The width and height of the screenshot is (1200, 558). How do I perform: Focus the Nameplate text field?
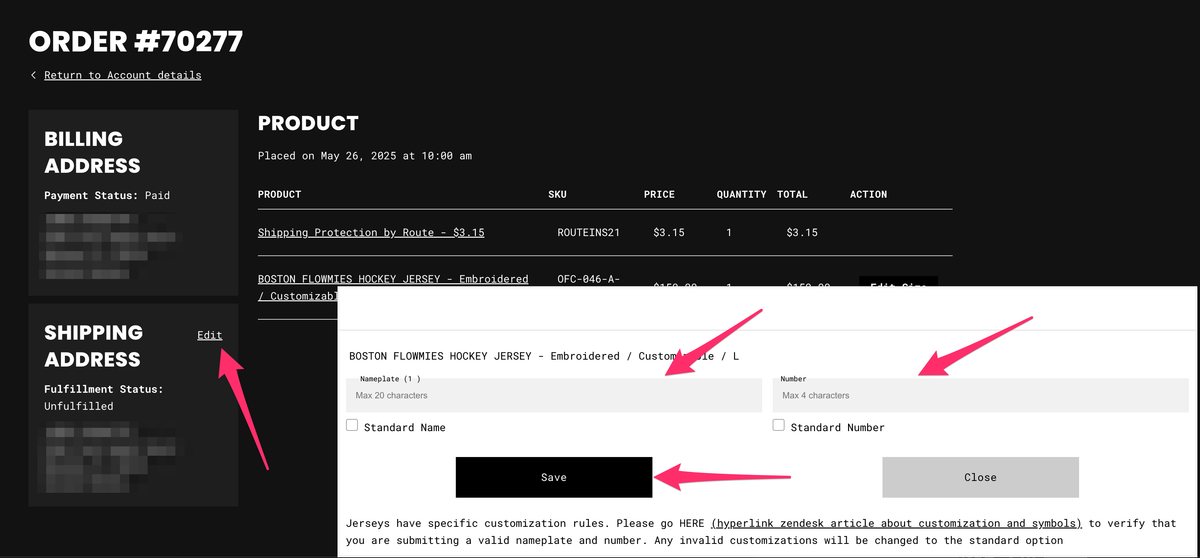(554, 395)
